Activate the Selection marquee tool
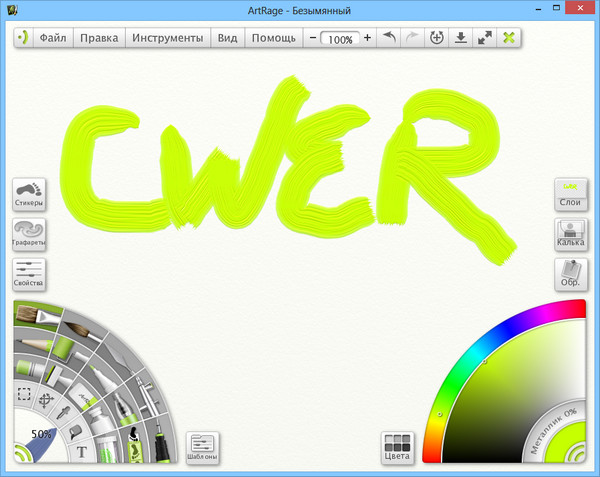Viewport: 600px width, 477px height. tap(23, 394)
